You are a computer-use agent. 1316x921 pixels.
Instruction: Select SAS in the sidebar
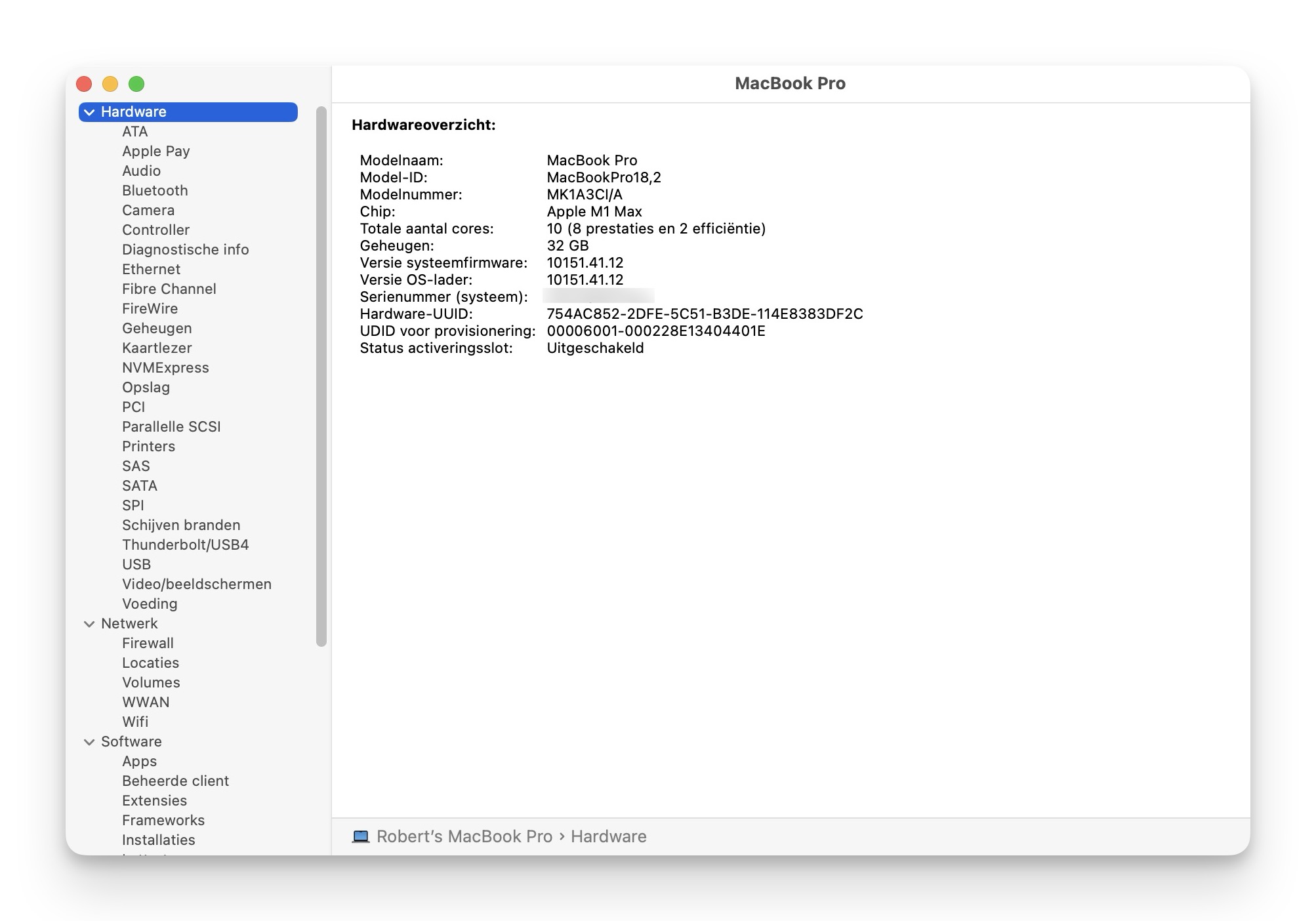[136, 466]
